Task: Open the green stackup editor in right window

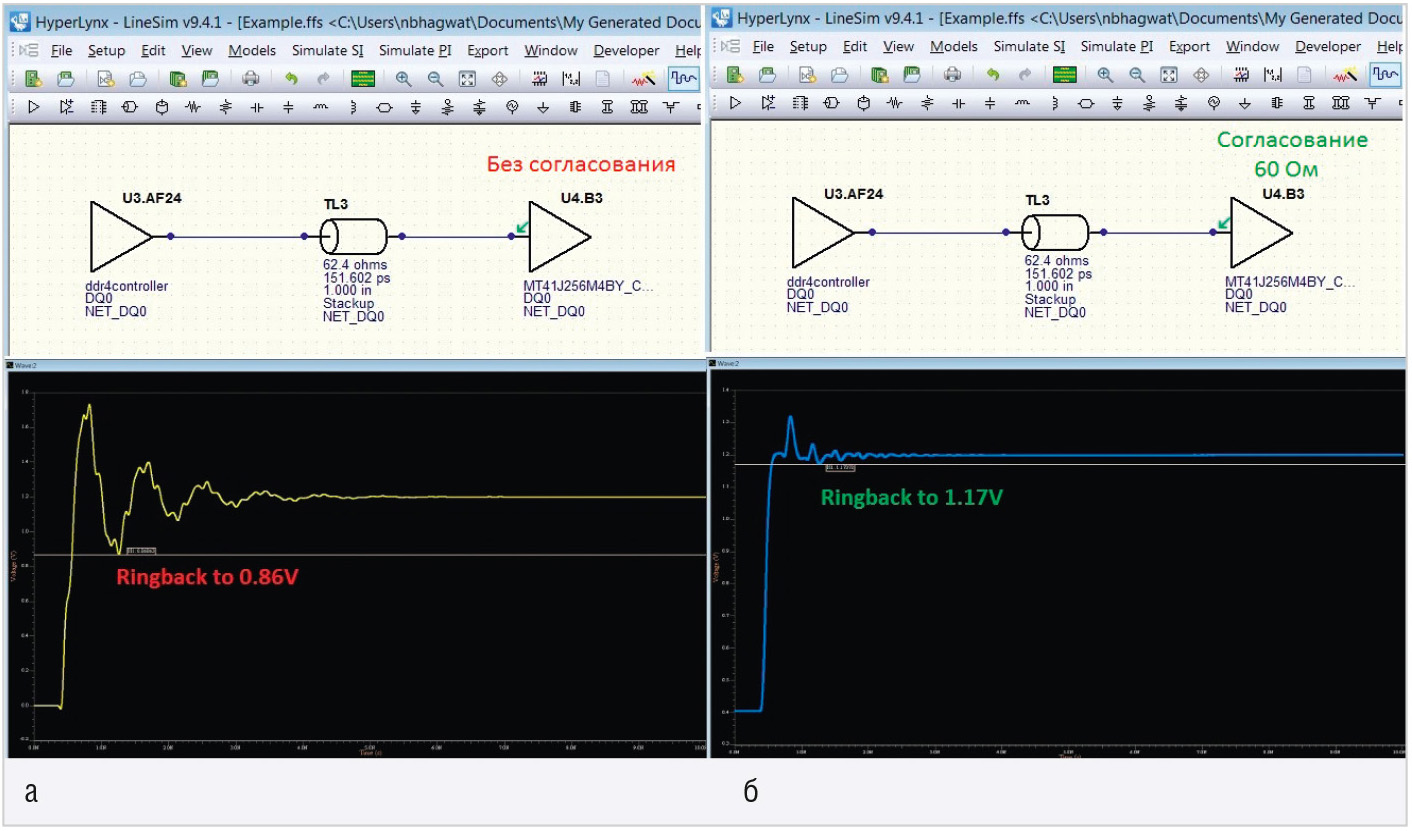Action: pyautogui.click(x=1065, y=74)
